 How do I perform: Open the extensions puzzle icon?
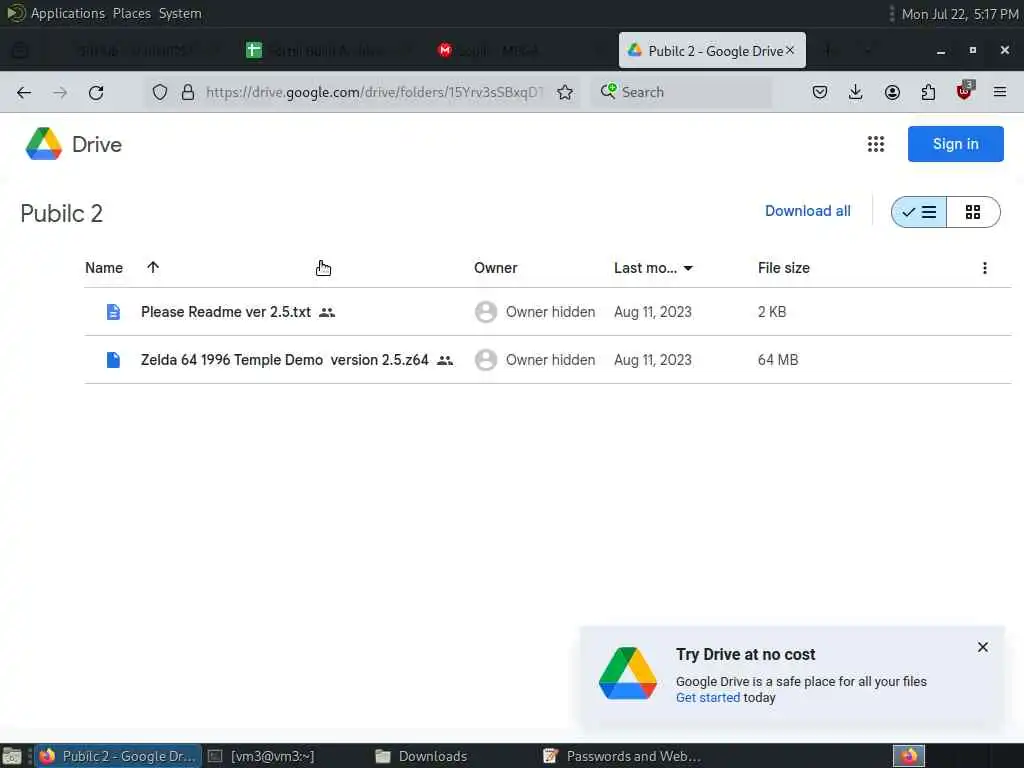click(928, 92)
